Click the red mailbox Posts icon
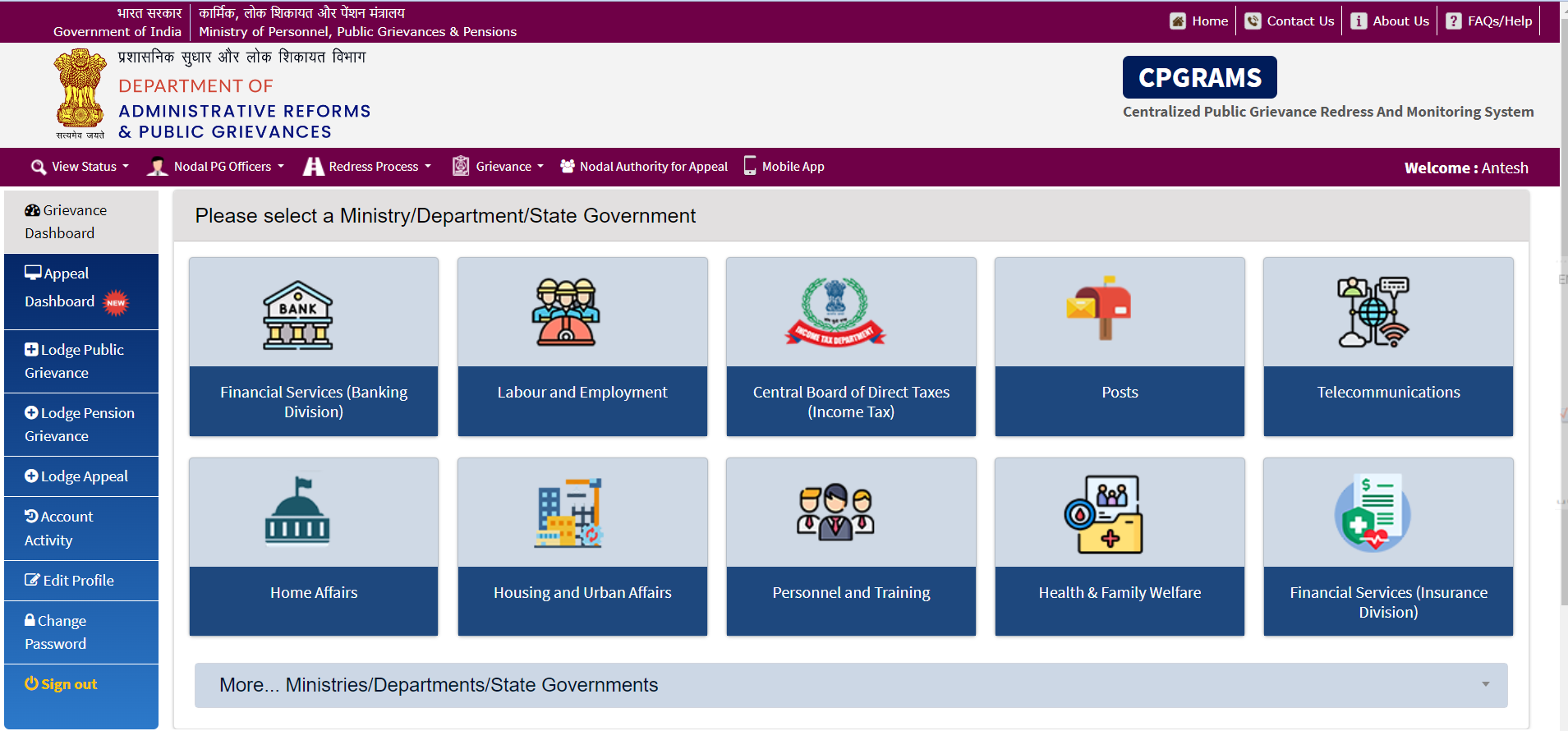 (1099, 308)
